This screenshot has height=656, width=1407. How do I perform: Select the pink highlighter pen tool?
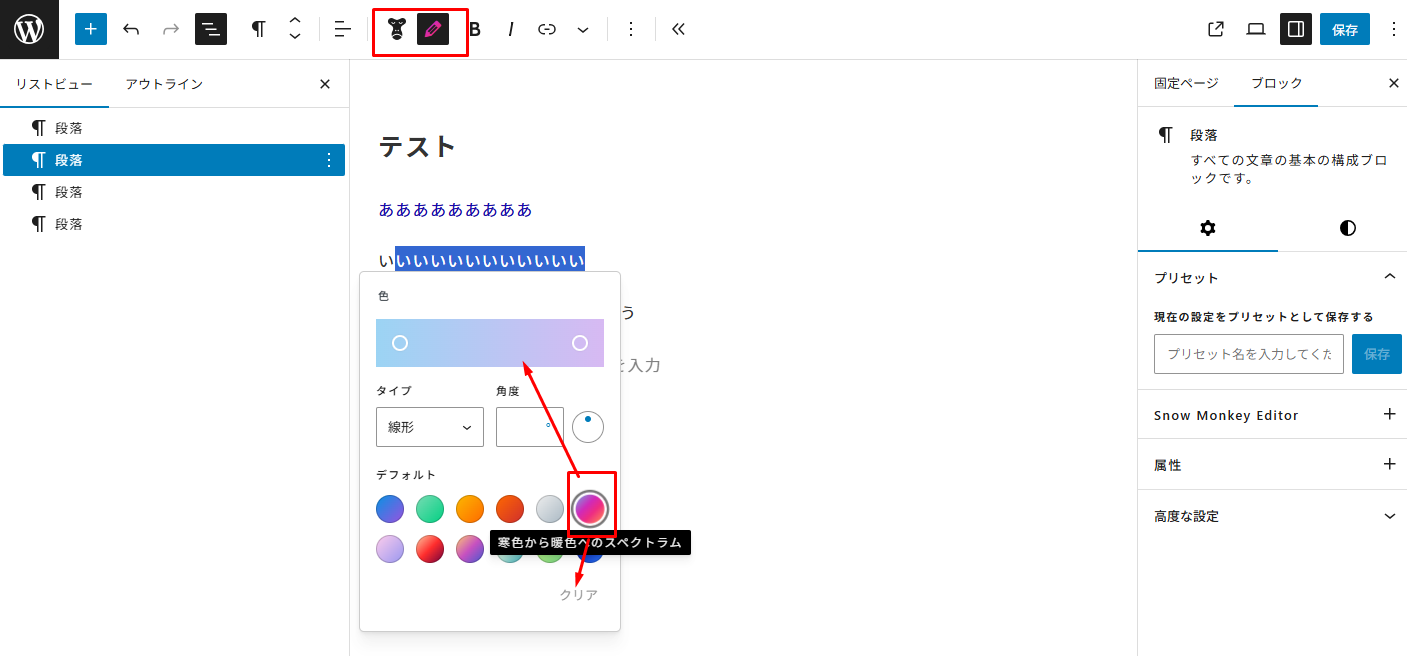433,29
